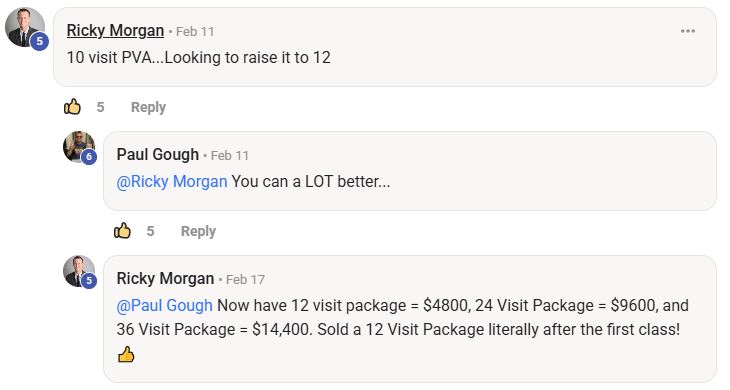This screenshot has height=390, width=730.
Task: Follow the @Ricky Morgan mention link
Action: pos(172,182)
